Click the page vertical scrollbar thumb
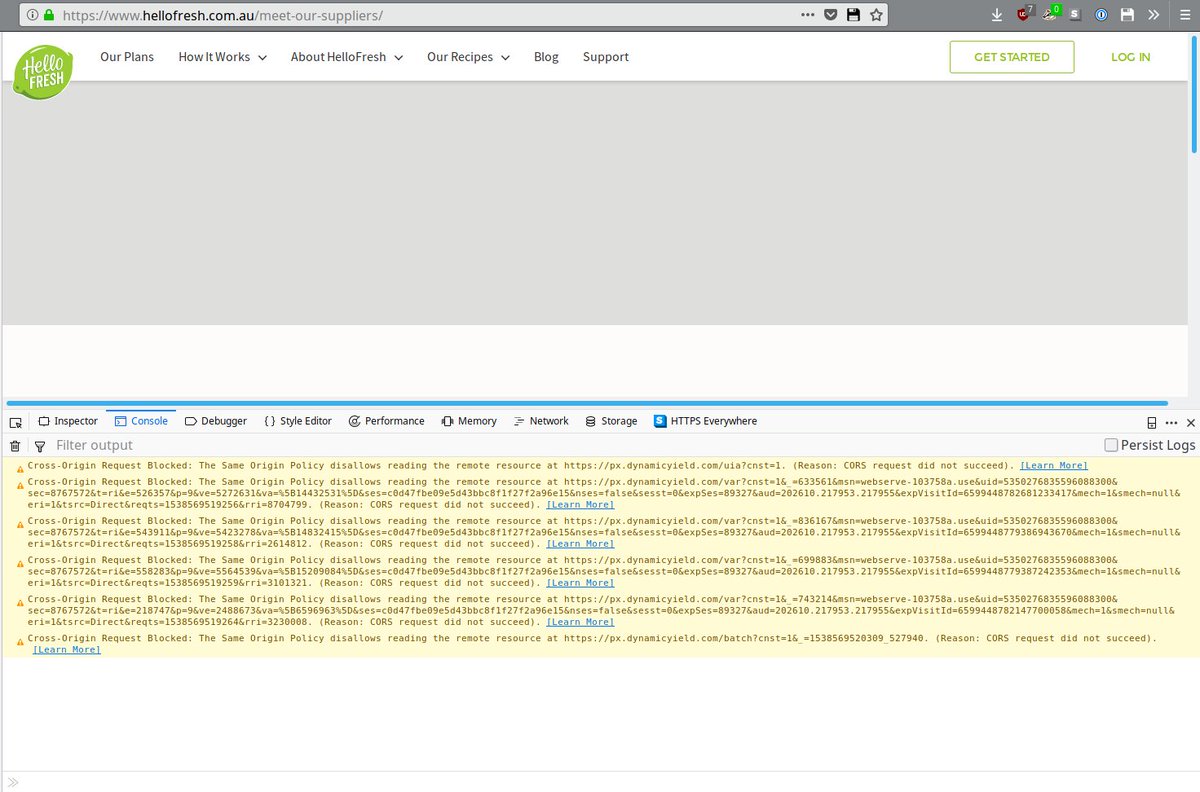Image resolution: width=1200 pixels, height=792 pixels. click(1195, 93)
